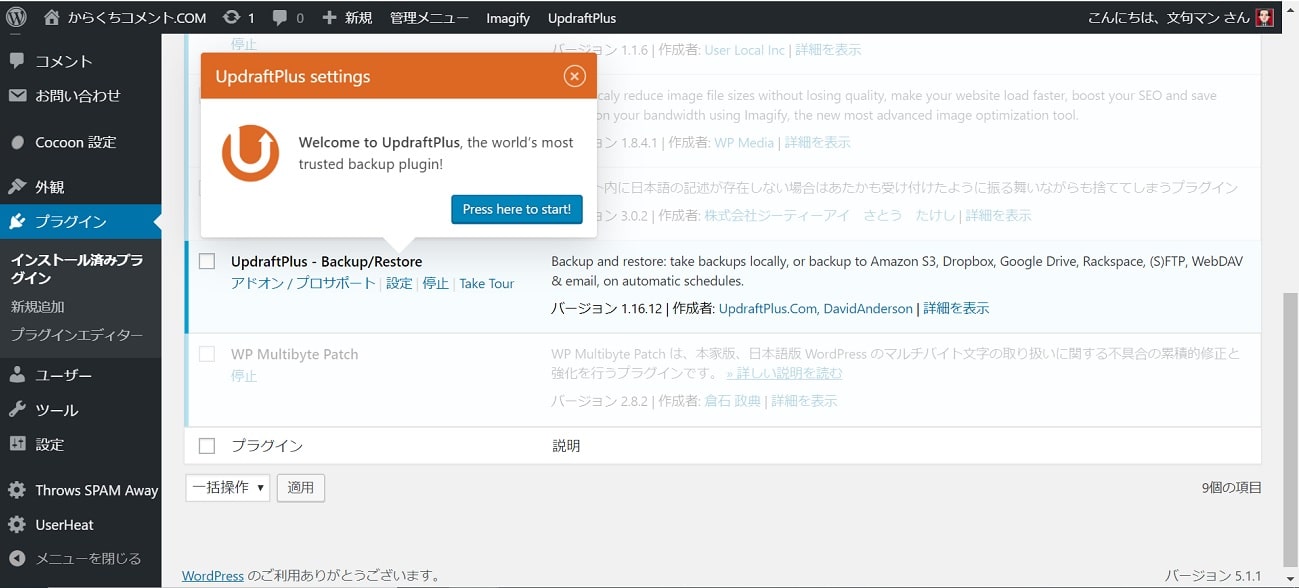
Task: Expand the 管理メニュー admin bar menu
Action: [x=429, y=17]
